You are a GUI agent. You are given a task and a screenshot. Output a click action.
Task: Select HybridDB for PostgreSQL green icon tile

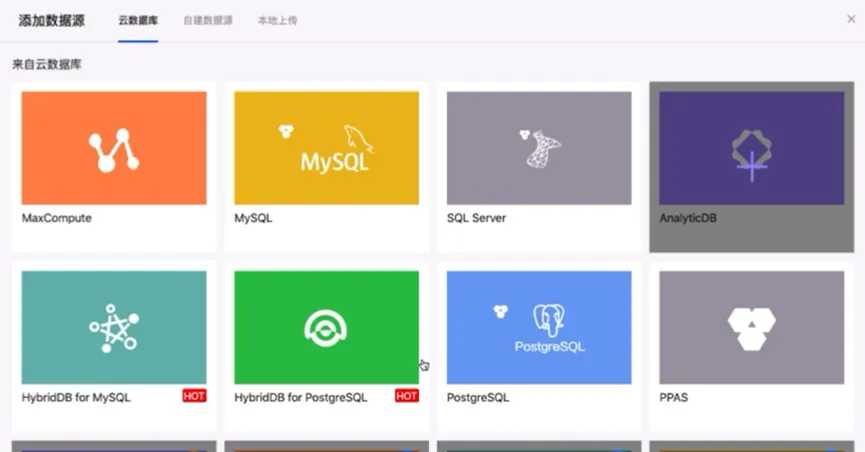tap(326, 327)
